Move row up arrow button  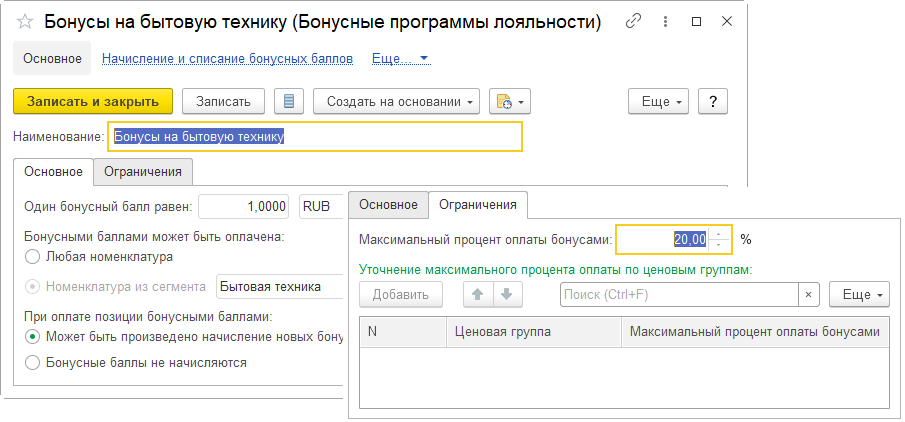pos(478,294)
